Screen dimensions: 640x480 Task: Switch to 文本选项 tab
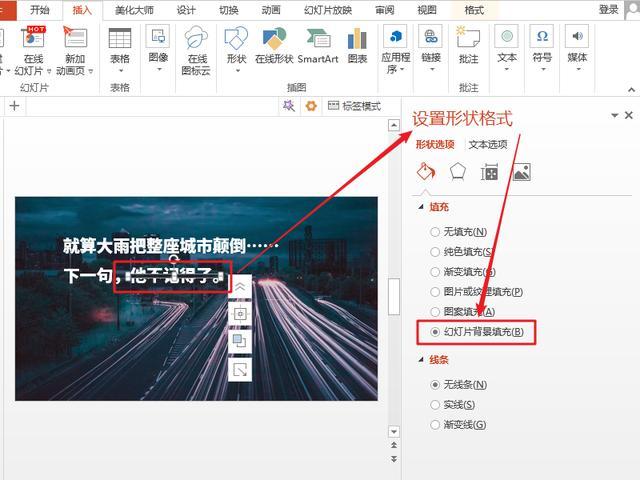tap(487, 144)
